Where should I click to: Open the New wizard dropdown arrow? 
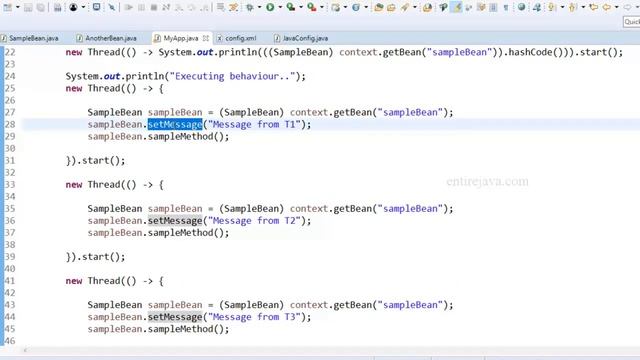pos(18,7)
